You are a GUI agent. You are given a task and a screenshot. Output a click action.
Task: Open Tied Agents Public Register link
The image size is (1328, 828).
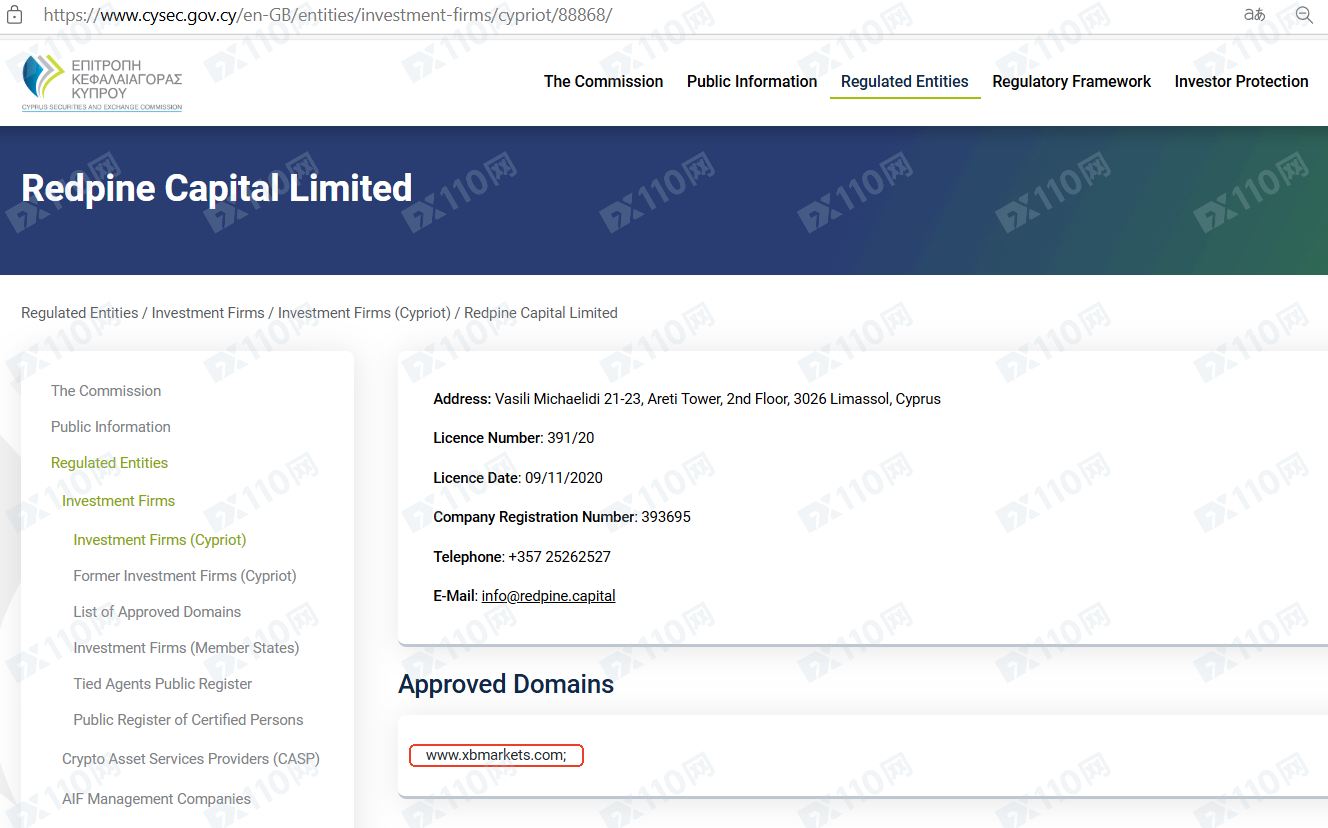point(163,684)
